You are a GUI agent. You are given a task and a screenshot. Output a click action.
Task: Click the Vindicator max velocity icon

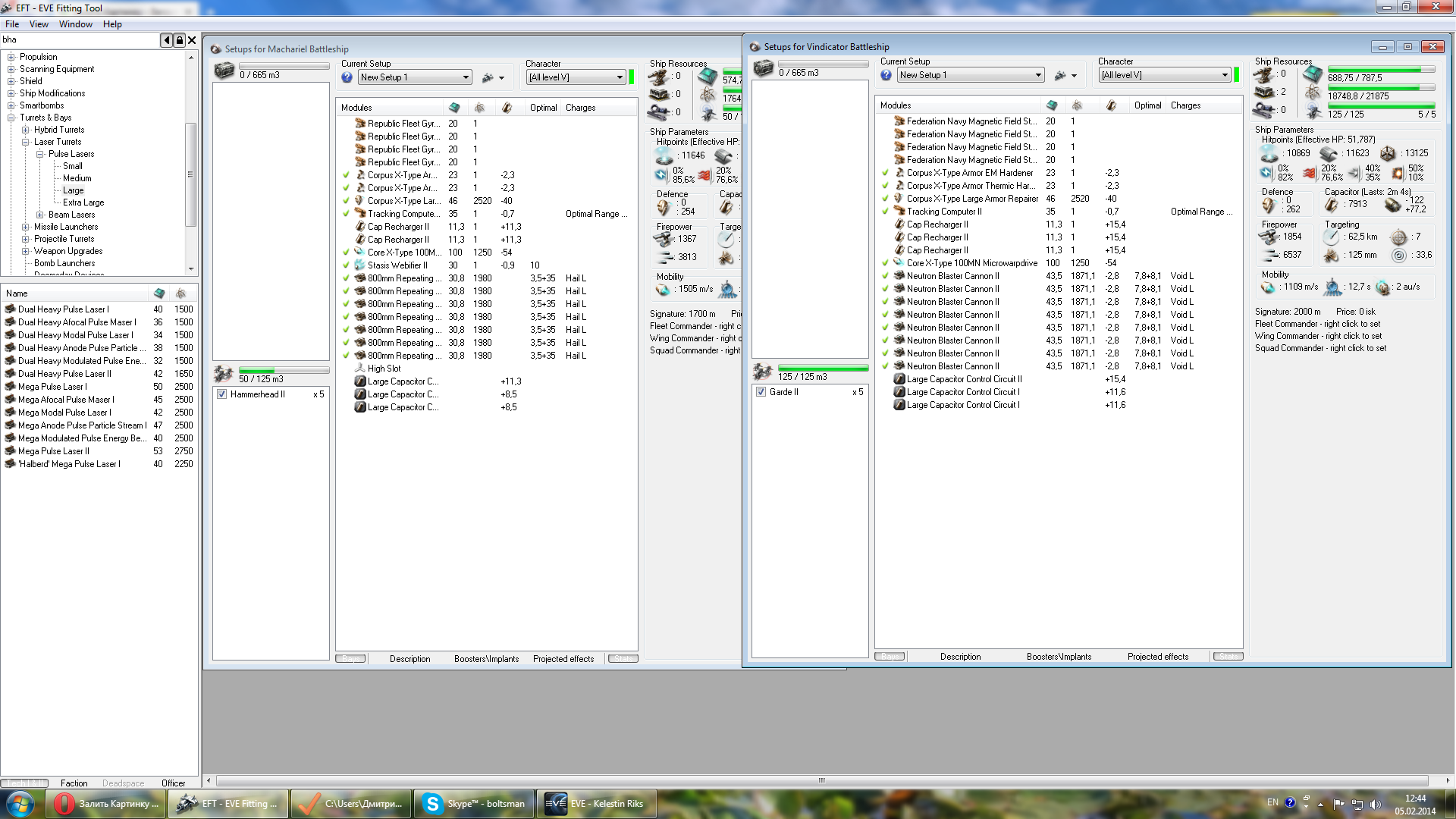point(1268,287)
